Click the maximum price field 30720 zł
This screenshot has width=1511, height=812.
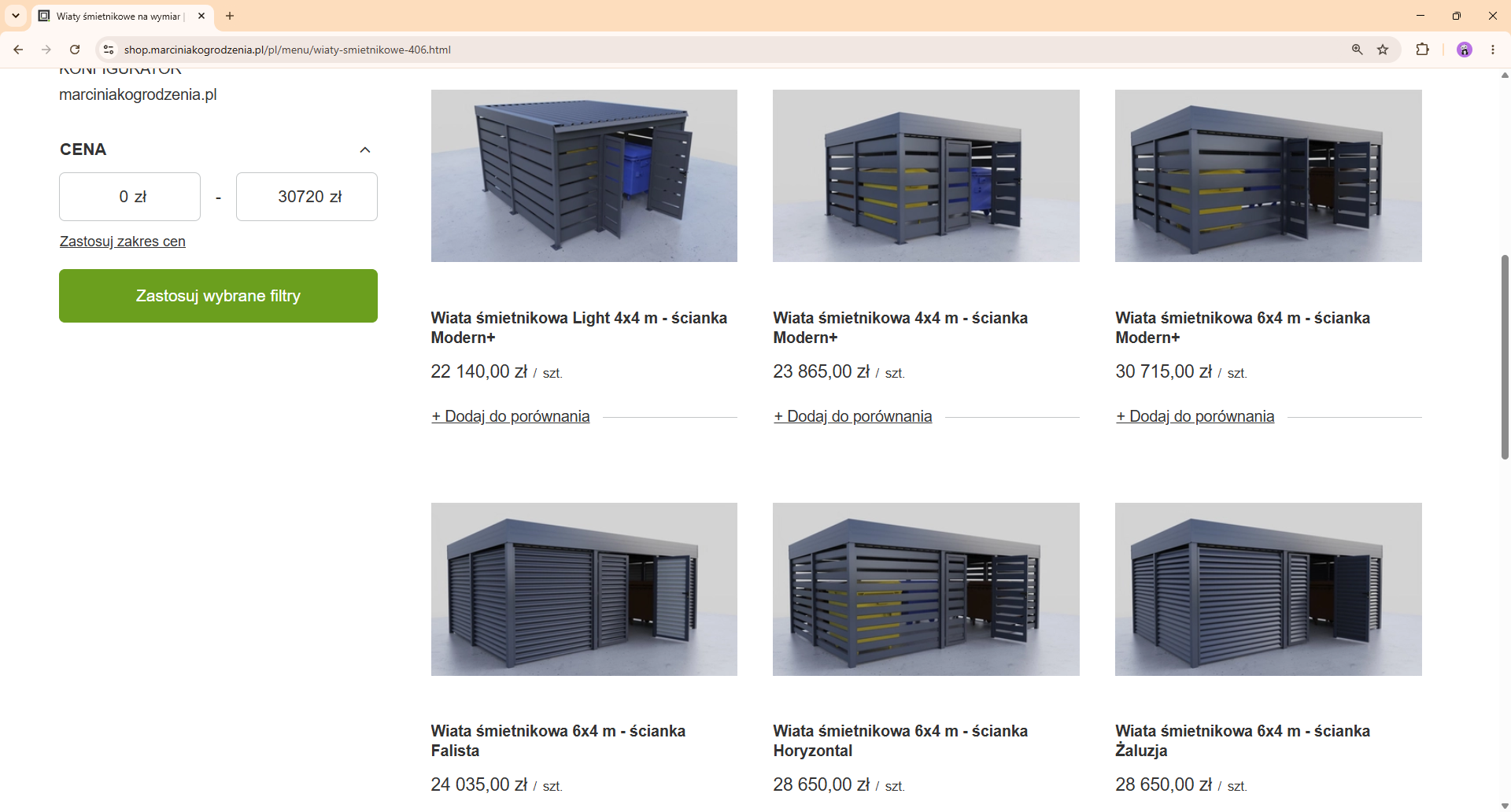(307, 197)
